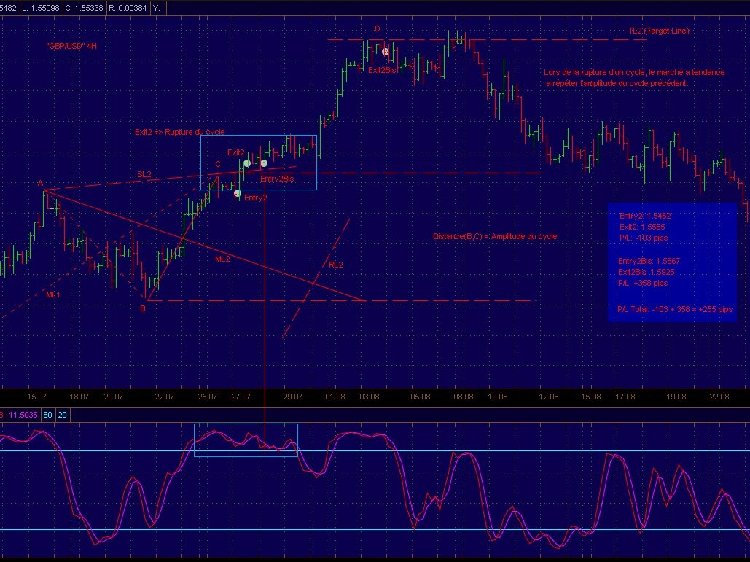Click the 20 oversold level parameter
The height and width of the screenshot is (562, 750).
click(x=62, y=415)
